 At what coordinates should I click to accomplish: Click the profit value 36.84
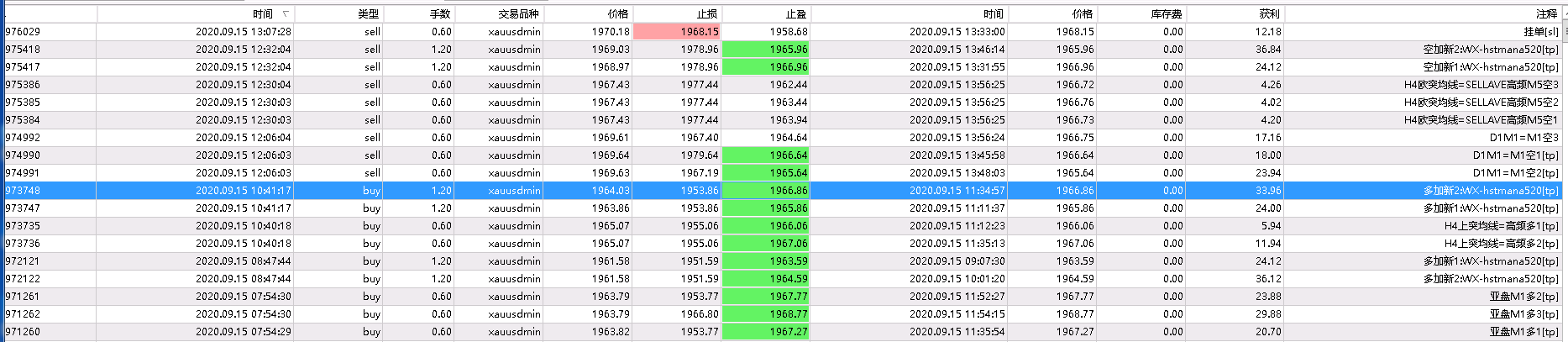[x=1268, y=49]
